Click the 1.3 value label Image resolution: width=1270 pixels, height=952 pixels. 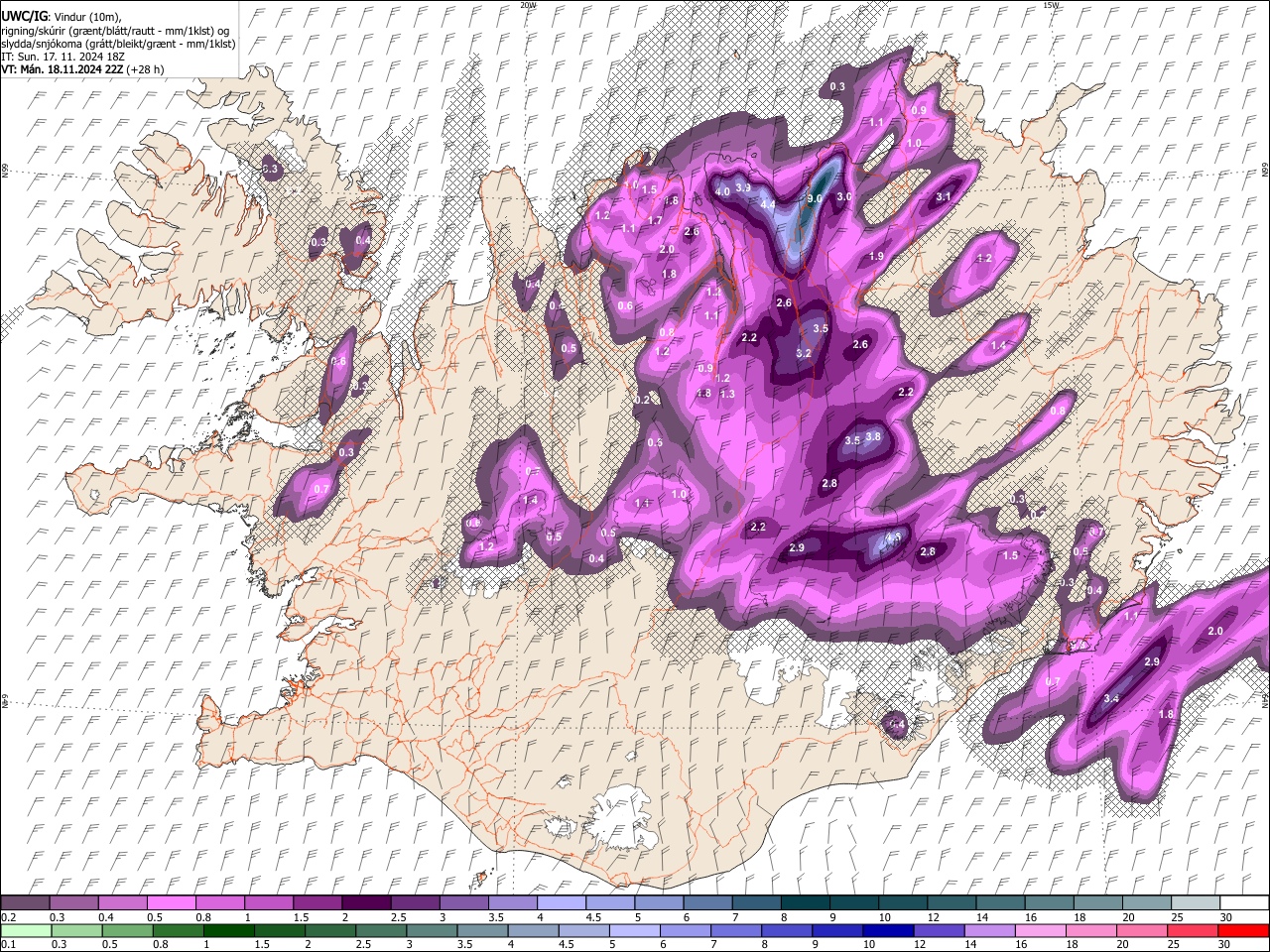tap(727, 394)
